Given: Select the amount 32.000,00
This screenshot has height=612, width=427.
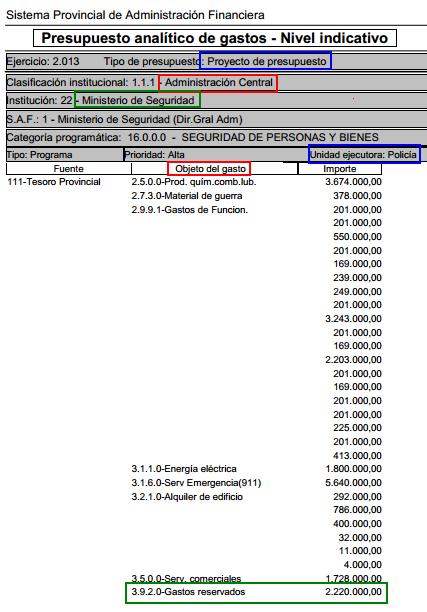Looking at the screenshot, I should 360,537.
